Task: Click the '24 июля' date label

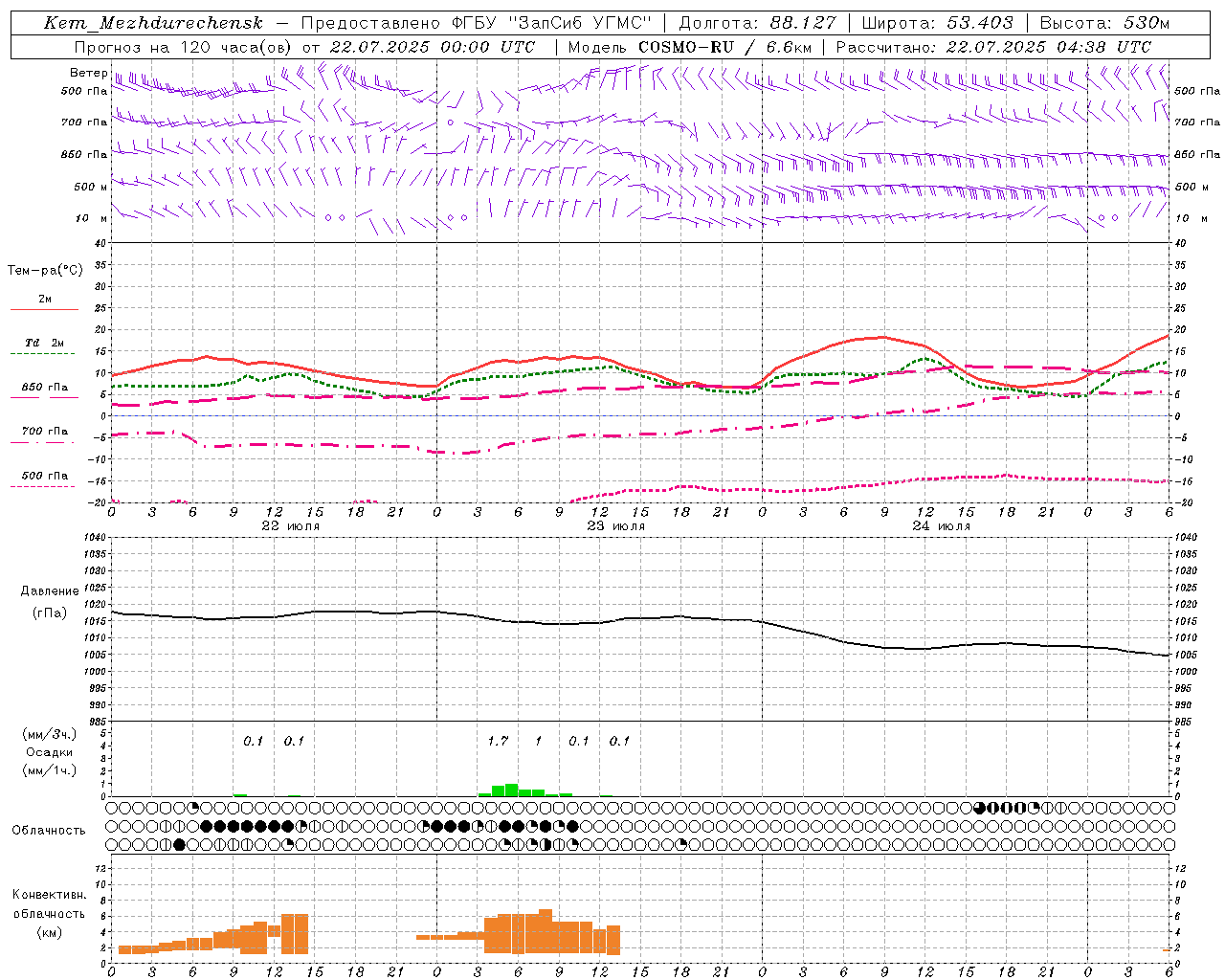Action: click(x=941, y=526)
